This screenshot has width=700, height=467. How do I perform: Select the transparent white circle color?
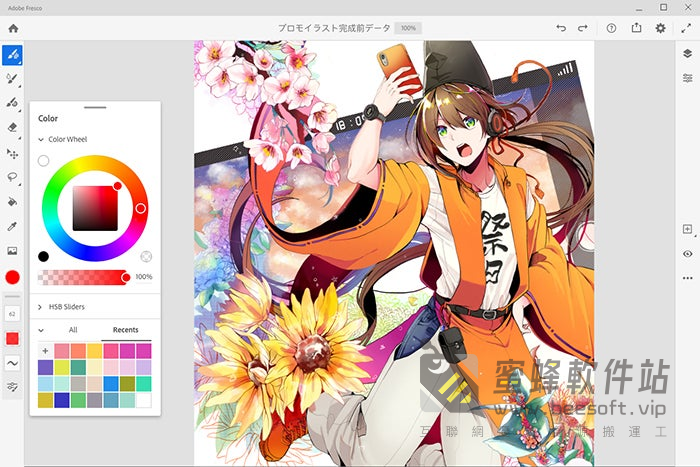coord(43,160)
